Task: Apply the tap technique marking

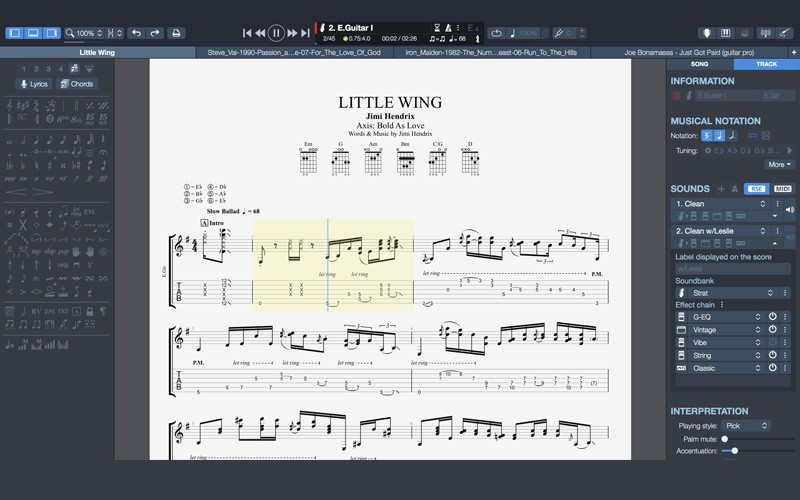Action: 36,252
